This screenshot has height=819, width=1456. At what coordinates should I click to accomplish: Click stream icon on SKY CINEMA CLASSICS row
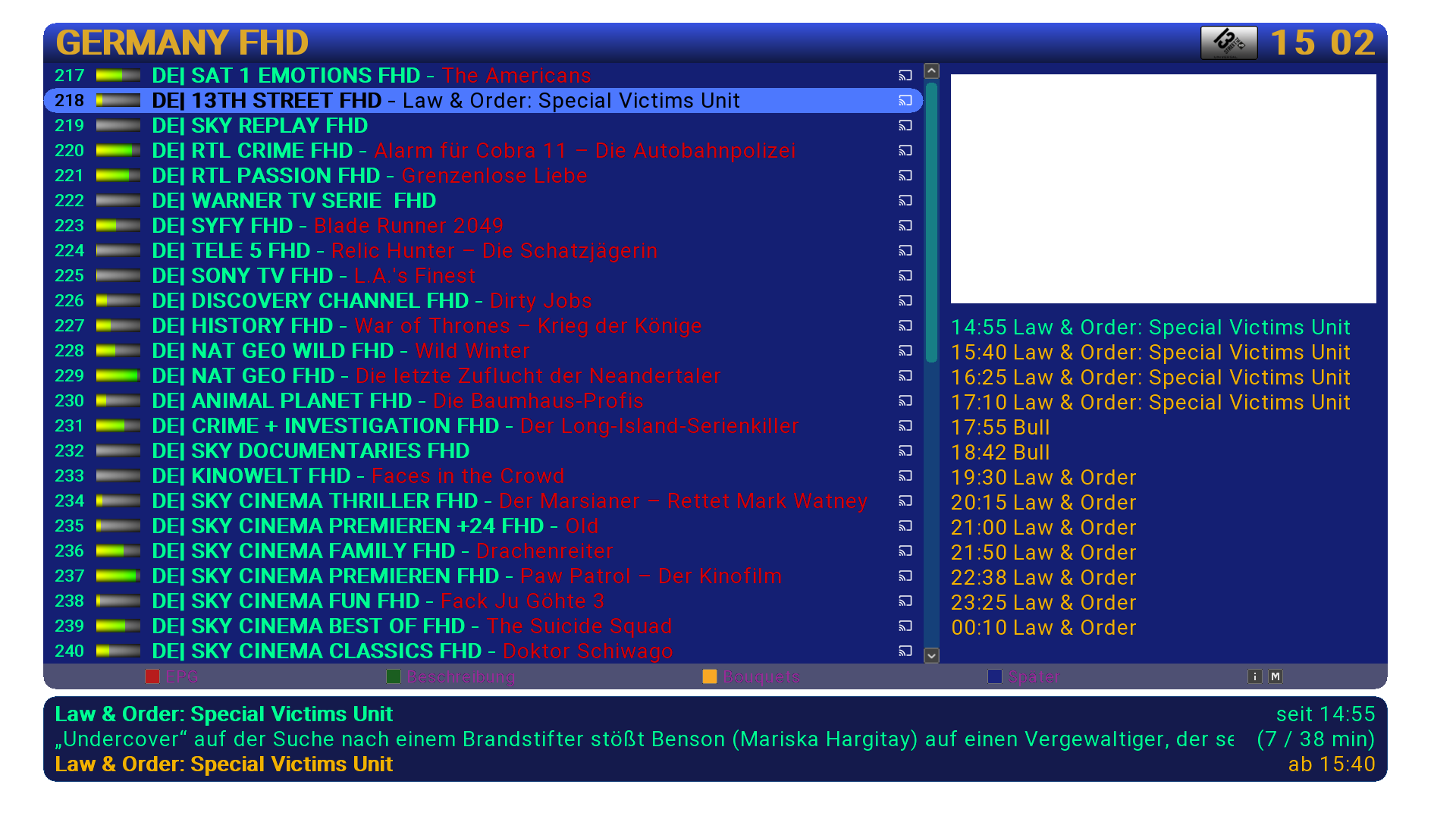point(905,651)
